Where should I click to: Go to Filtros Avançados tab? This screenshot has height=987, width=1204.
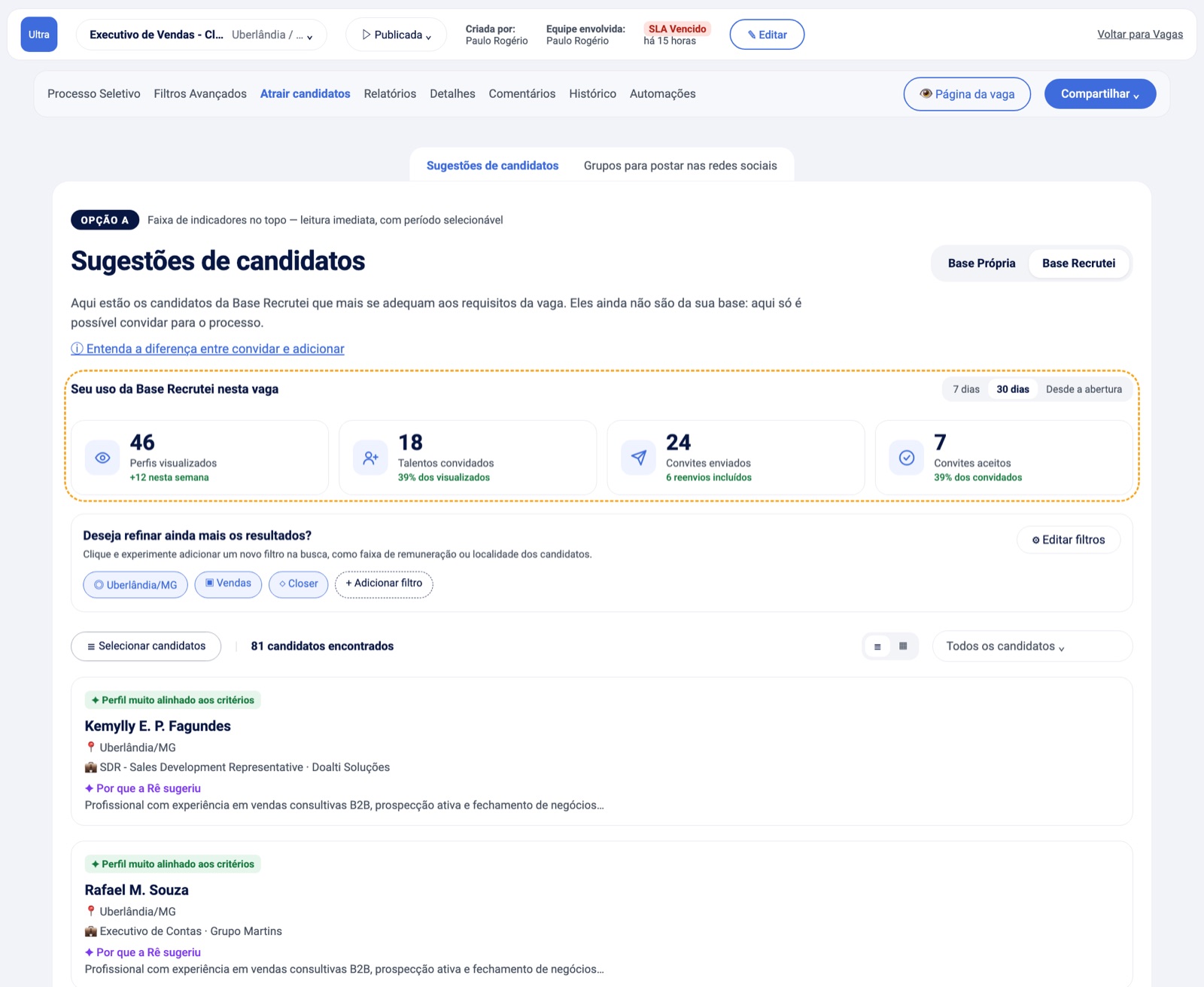point(200,94)
